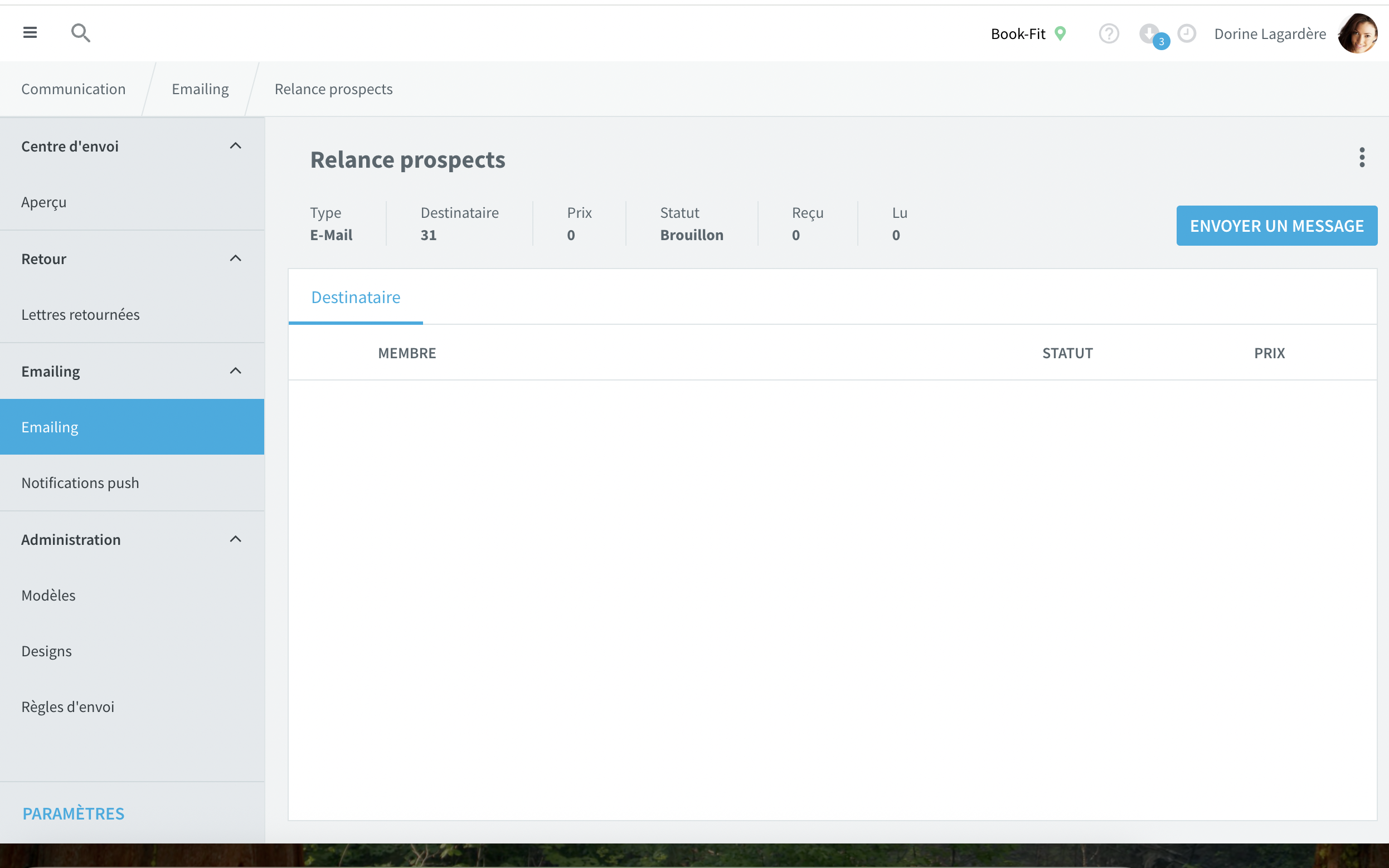The width and height of the screenshot is (1389, 868).
Task: Click Envoyer un message button
Action: click(x=1276, y=226)
